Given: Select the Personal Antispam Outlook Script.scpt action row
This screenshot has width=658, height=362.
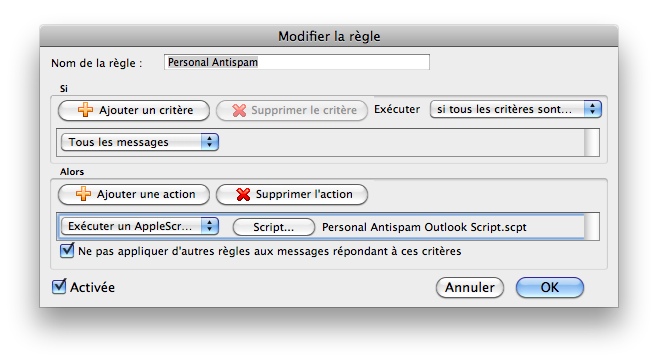Looking at the screenshot, I should coord(321,227).
